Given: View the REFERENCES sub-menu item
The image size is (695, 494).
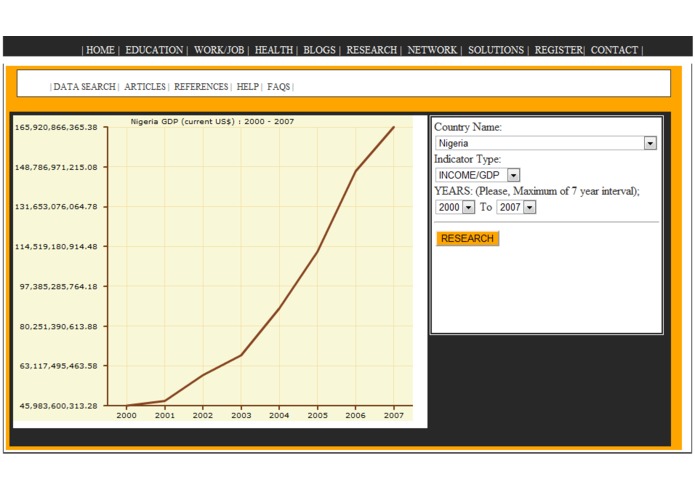Looking at the screenshot, I should click(201, 87).
